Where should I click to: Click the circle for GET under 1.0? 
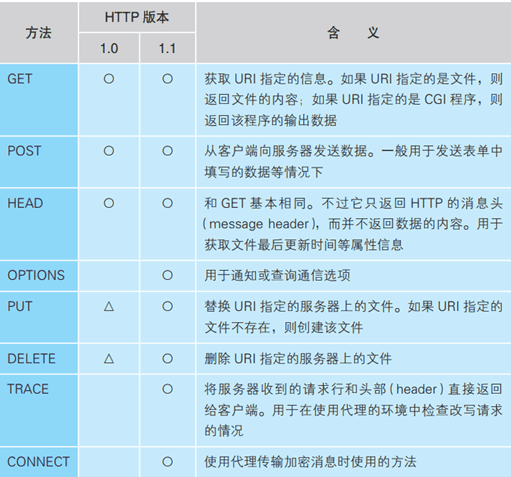coord(109,79)
